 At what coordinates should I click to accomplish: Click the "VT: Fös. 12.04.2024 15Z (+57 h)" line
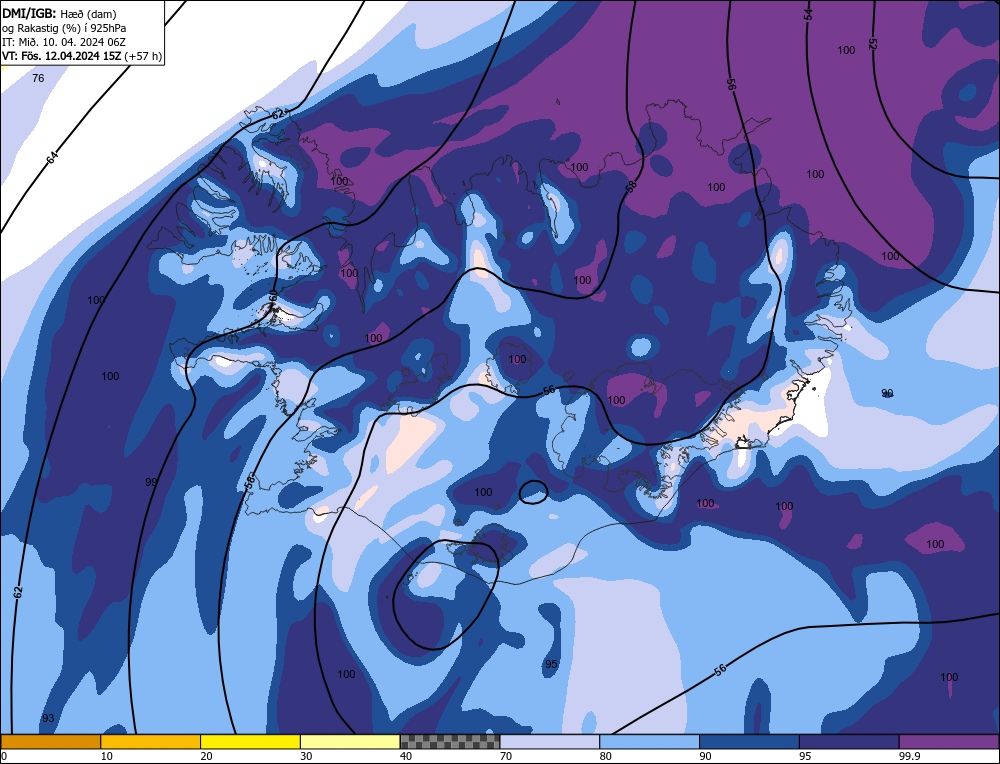coord(82,56)
